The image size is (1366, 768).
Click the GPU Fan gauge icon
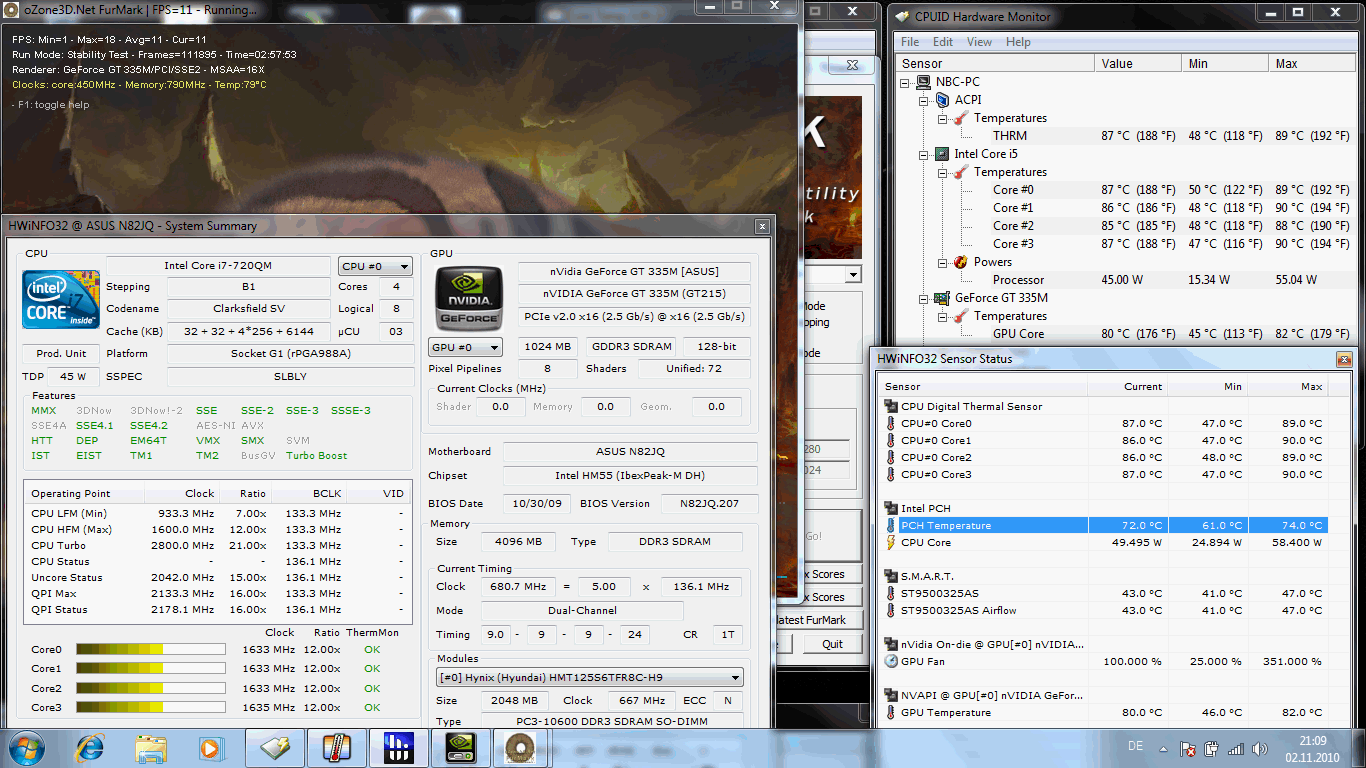tap(891, 661)
